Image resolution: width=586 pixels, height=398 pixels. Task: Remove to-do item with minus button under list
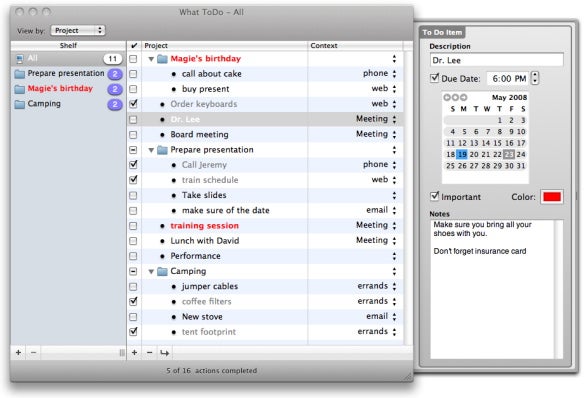pyautogui.click(x=149, y=352)
